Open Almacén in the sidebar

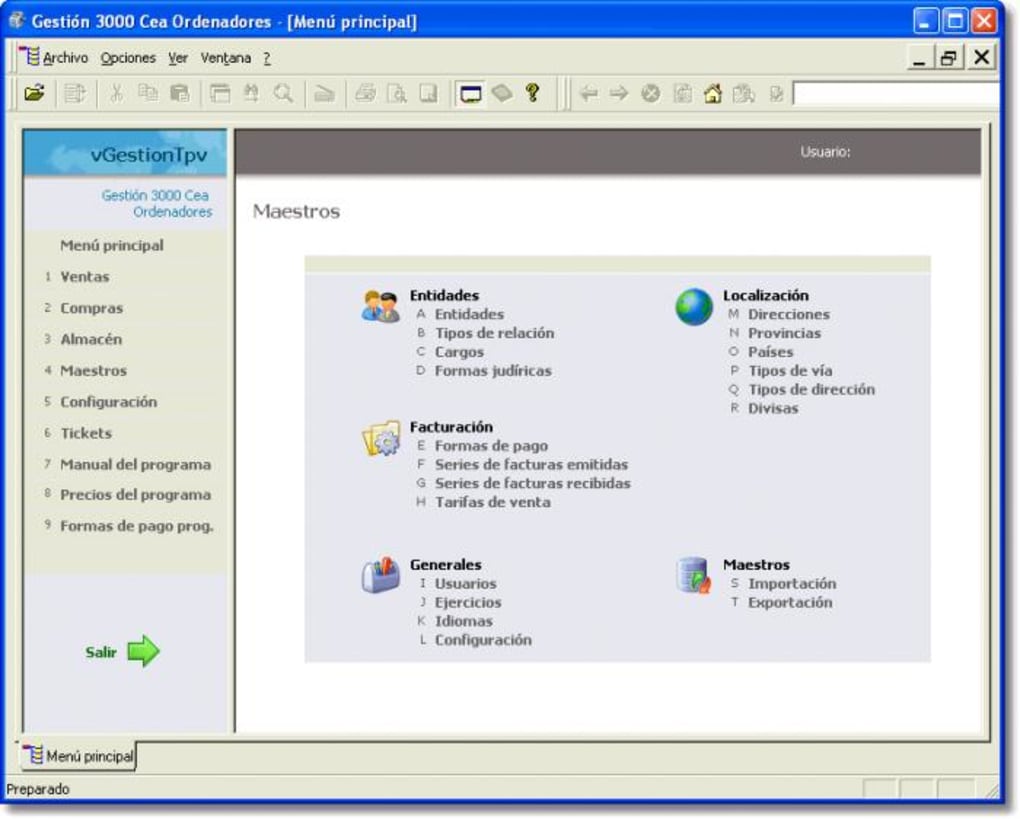pyautogui.click(x=91, y=339)
